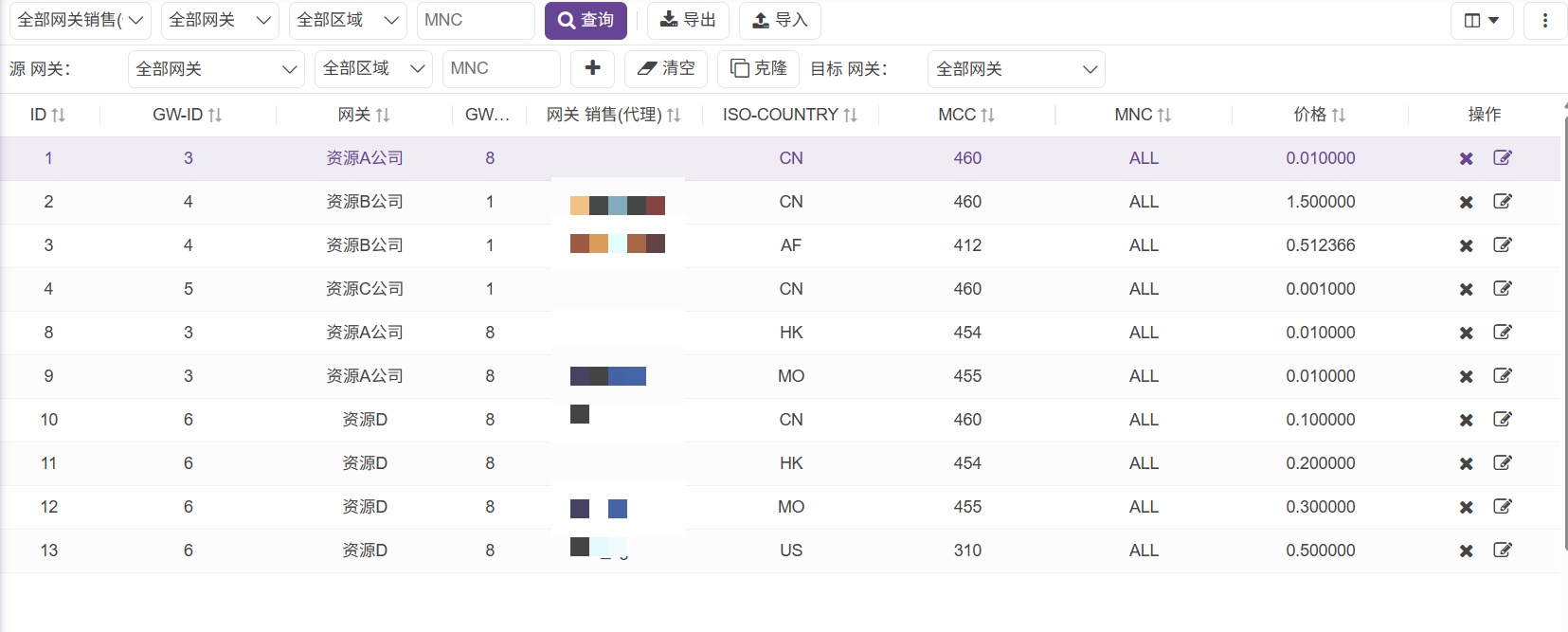This screenshot has height=632, width=1568.
Task: Open the three-dot more options menu
Action: tap(1544, 20)
